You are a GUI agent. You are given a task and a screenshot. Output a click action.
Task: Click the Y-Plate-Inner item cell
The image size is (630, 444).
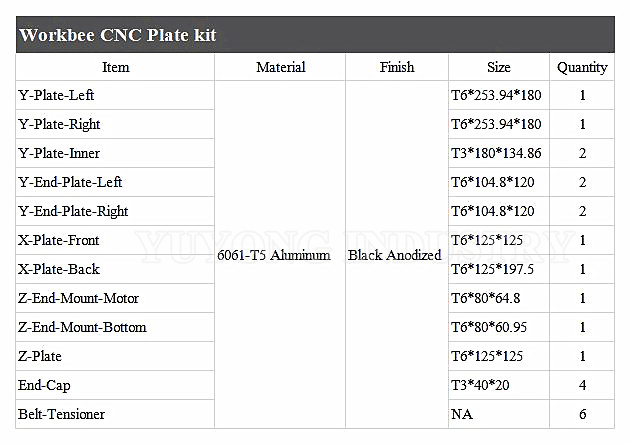[x=115, y=153]
